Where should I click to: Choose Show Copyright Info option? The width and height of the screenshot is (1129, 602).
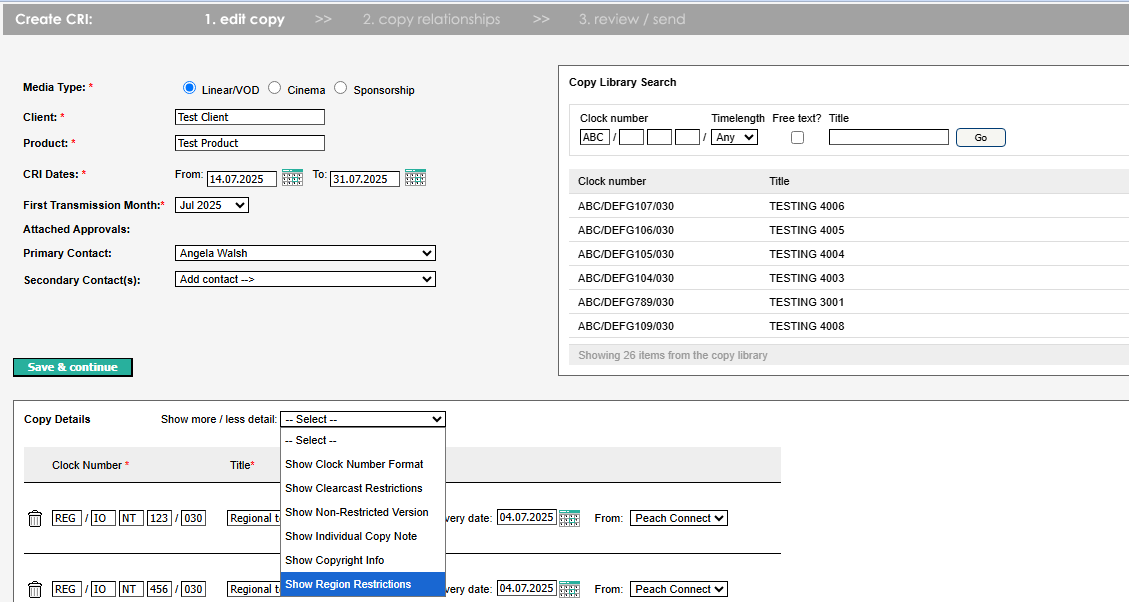coord(363,560)
